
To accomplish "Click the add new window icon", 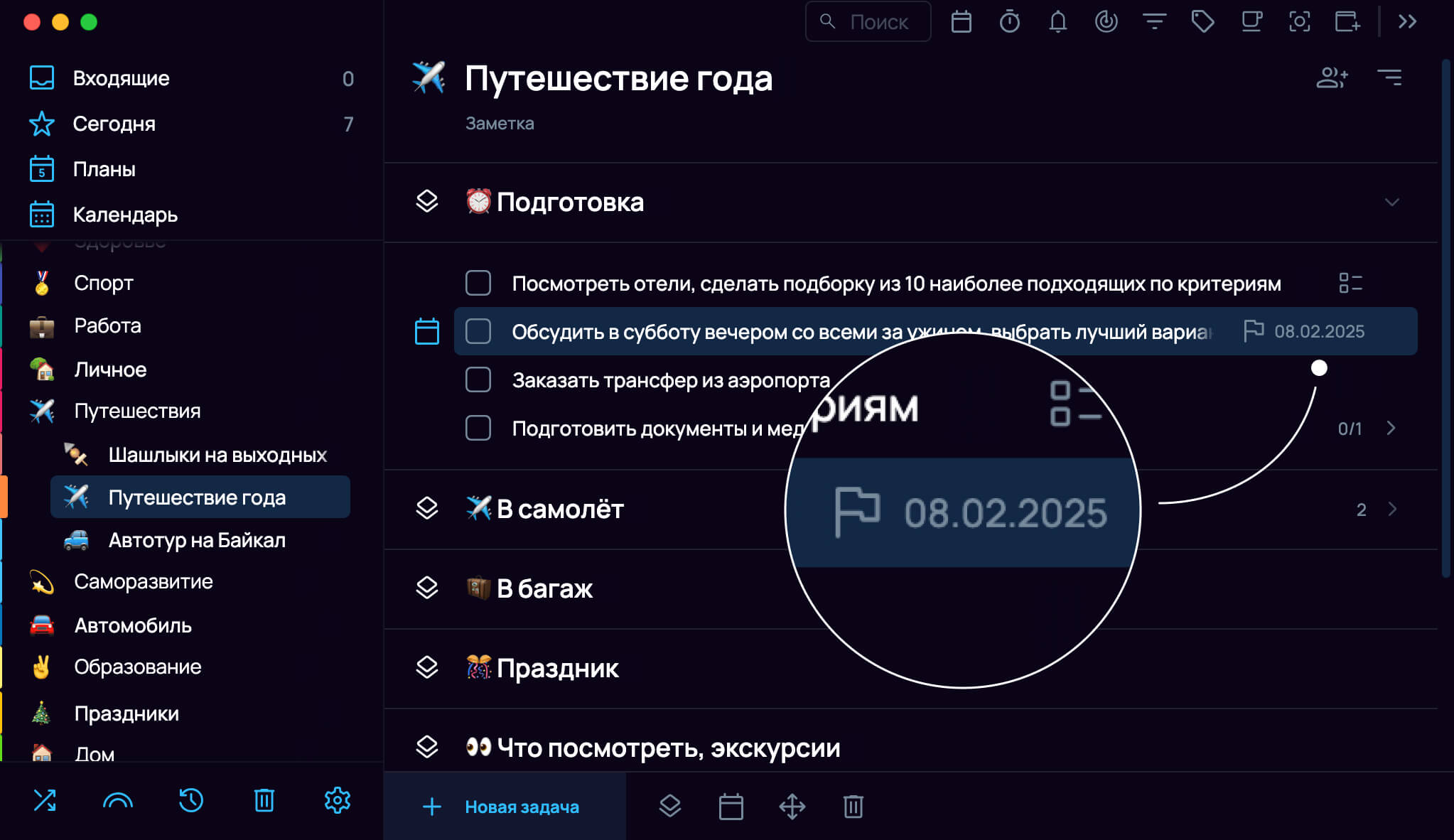I will 1347,21.
